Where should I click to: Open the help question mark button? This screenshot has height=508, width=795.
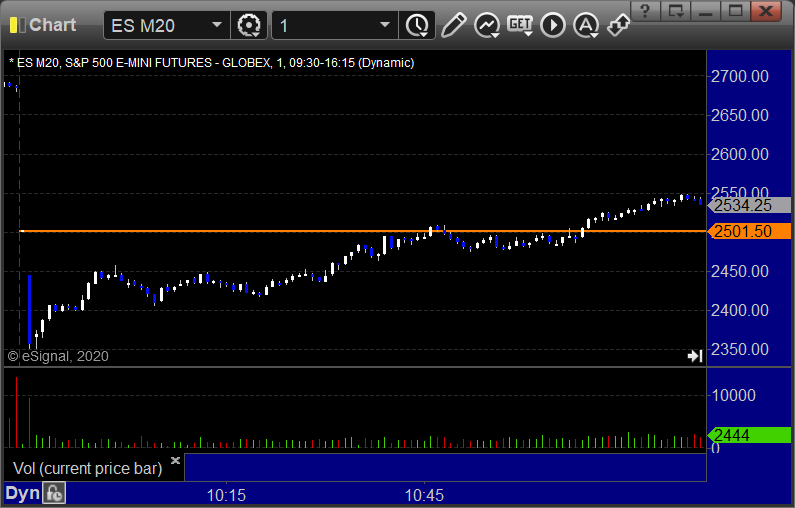[647, 11]
